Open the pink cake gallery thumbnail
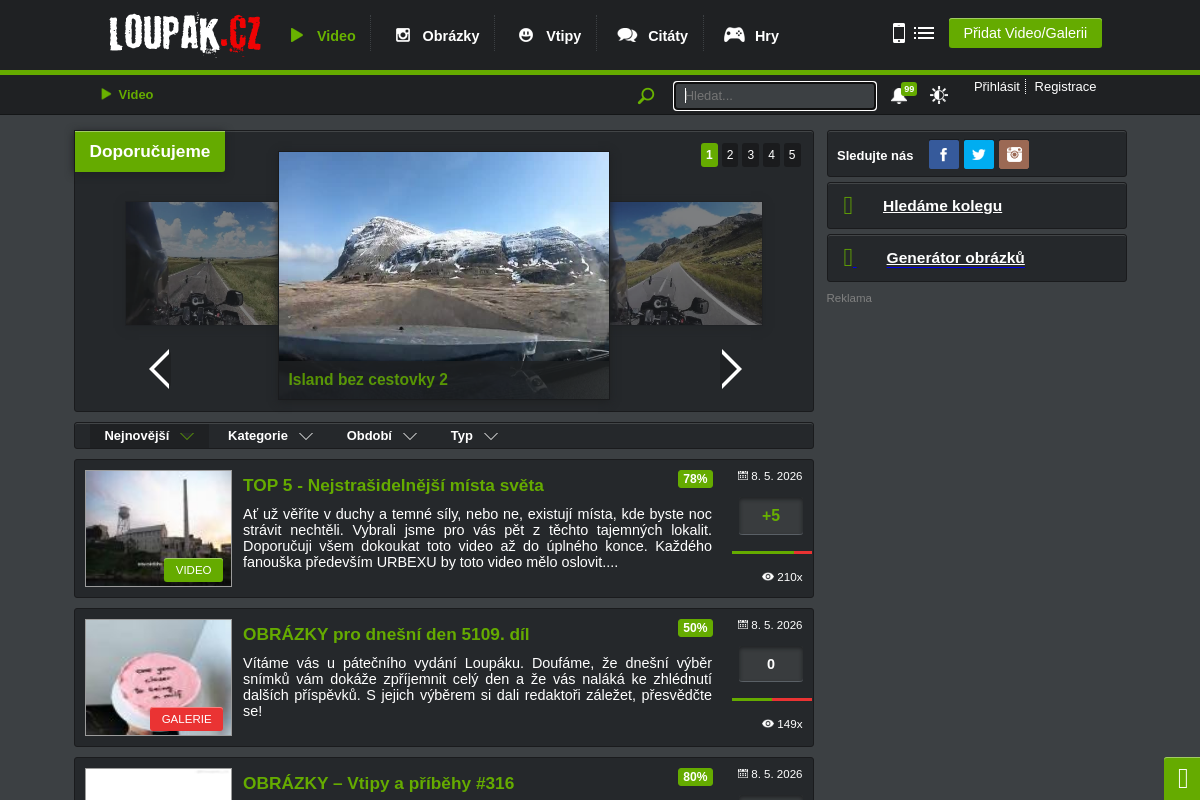The width and height of the screenshot is (1200, 800). (x=158, y=677)
